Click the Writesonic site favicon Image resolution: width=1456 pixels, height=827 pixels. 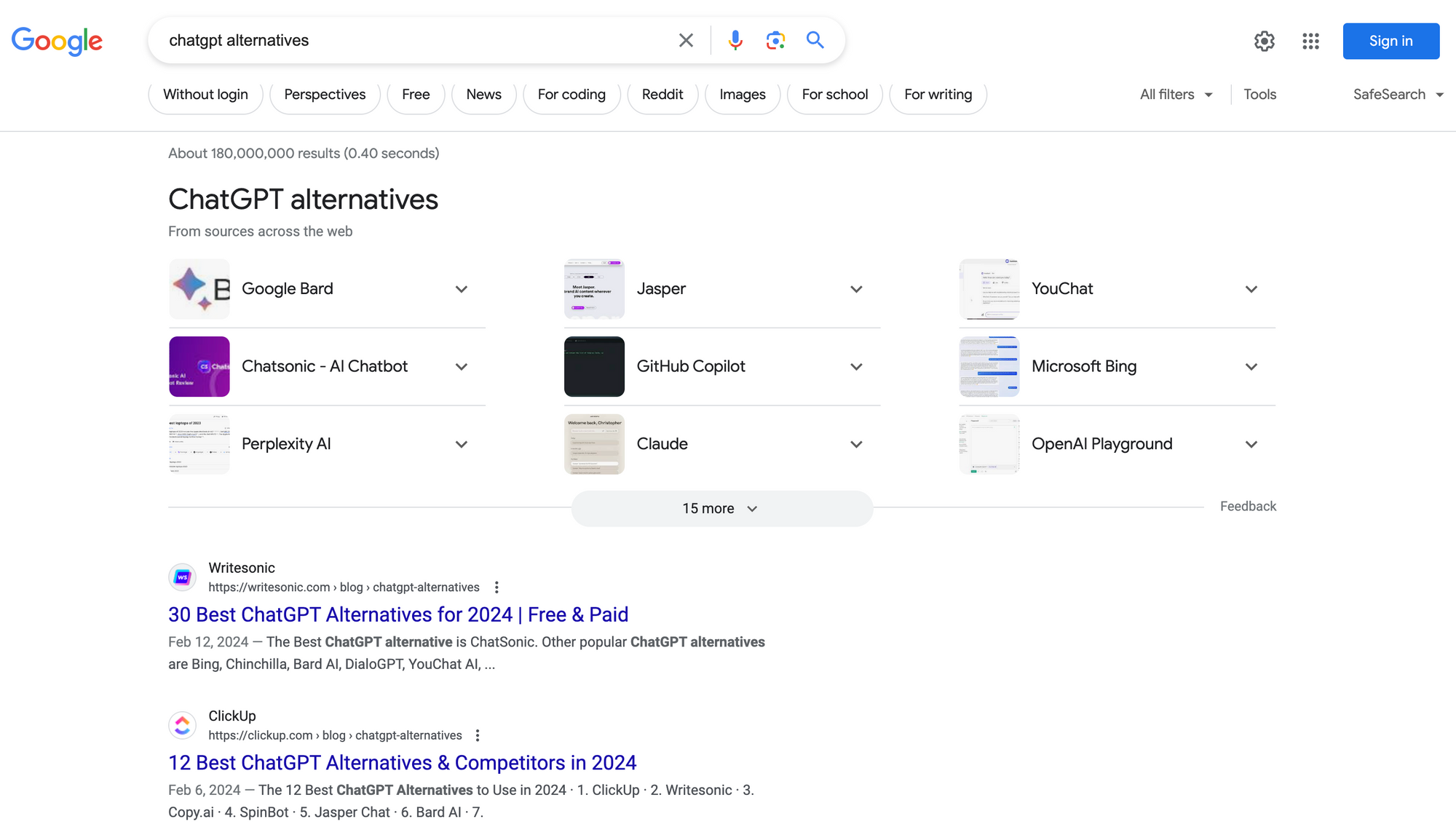click(182, 577)
